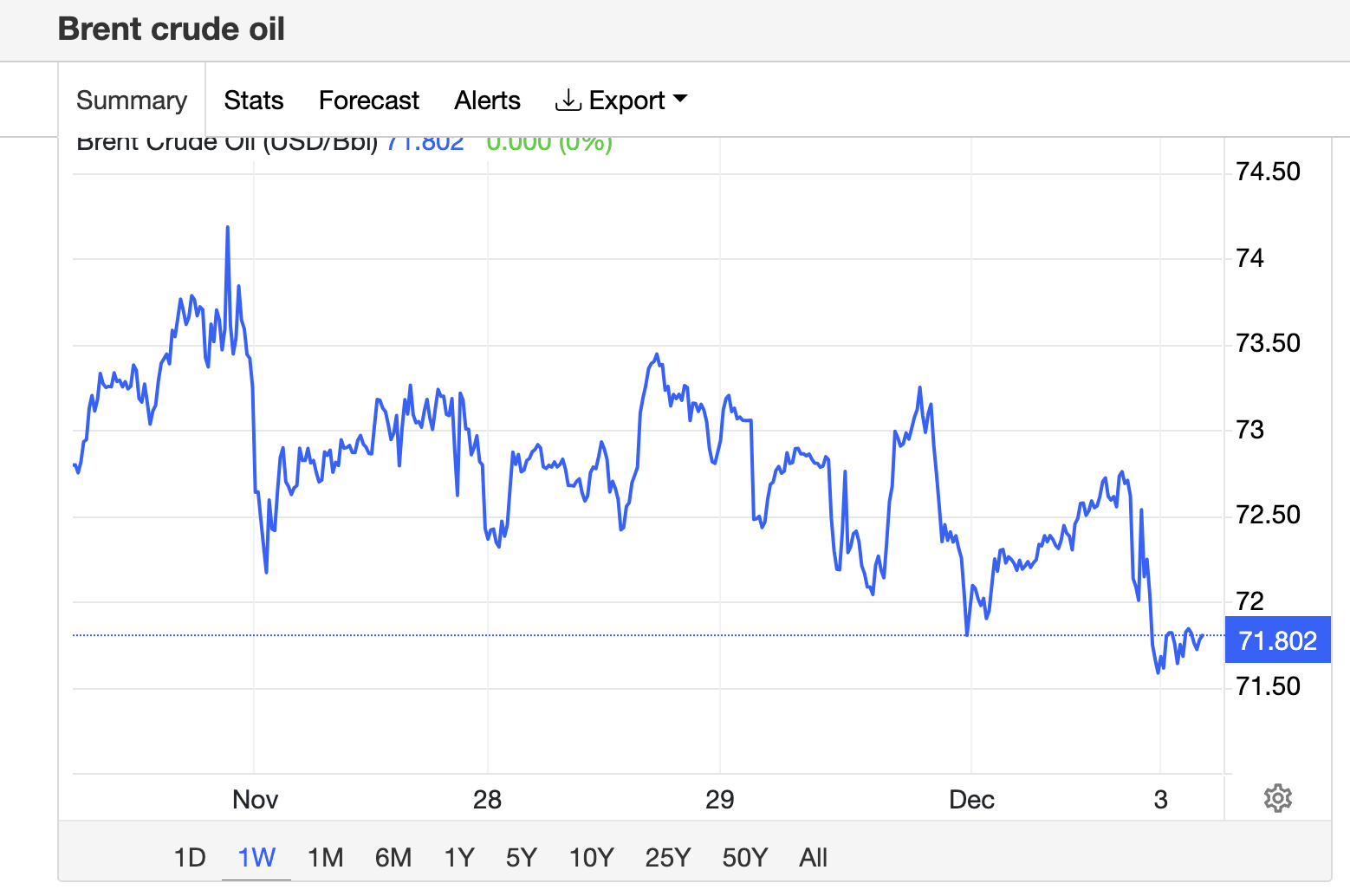Image resolution: width=1350 pixels, height=896 pixels.
Task: Select the 1M time range
Action: [326, 858]
